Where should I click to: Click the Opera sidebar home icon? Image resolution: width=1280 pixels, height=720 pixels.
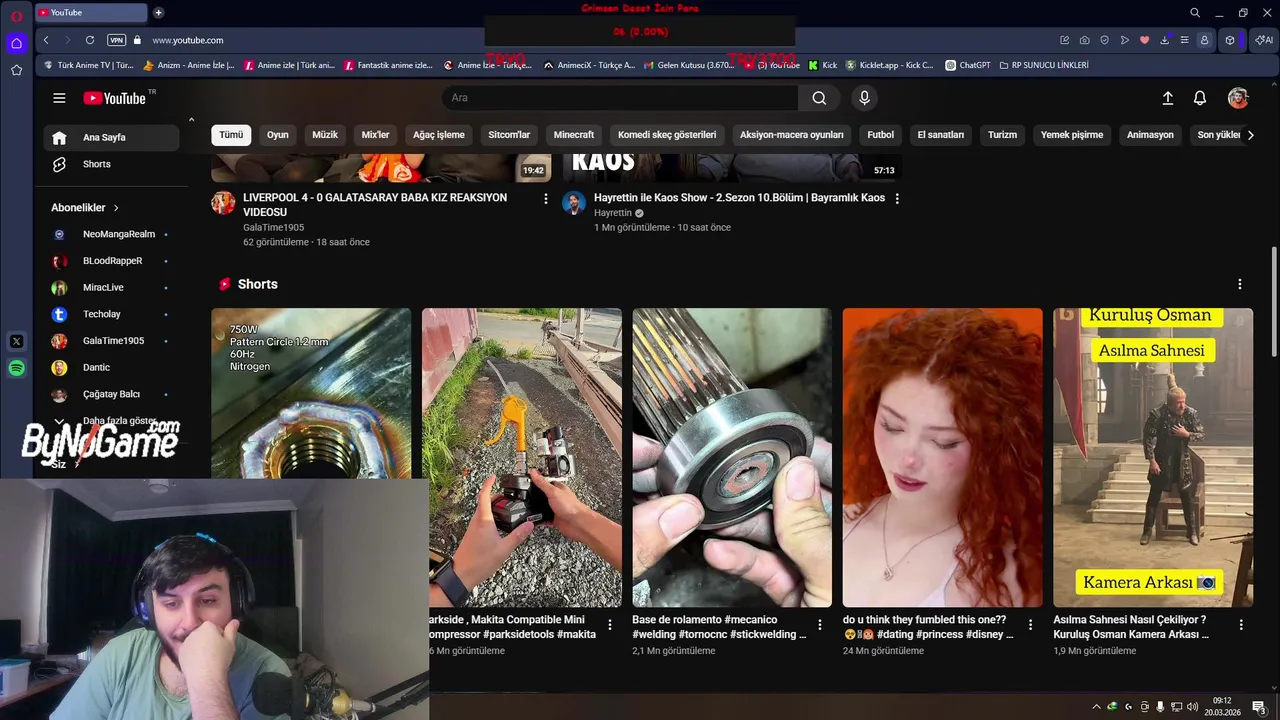(x=16, y=43)
